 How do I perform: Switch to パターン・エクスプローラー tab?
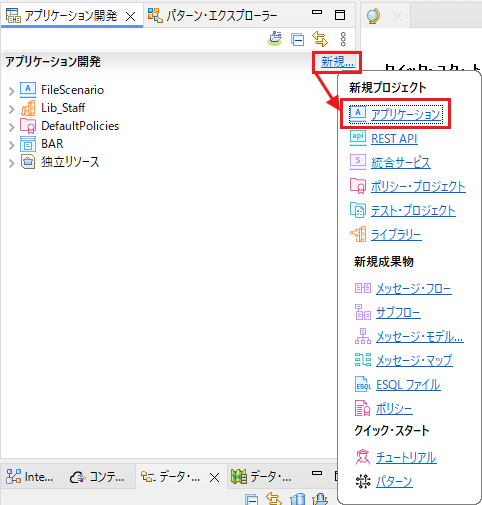click(213, 15)
